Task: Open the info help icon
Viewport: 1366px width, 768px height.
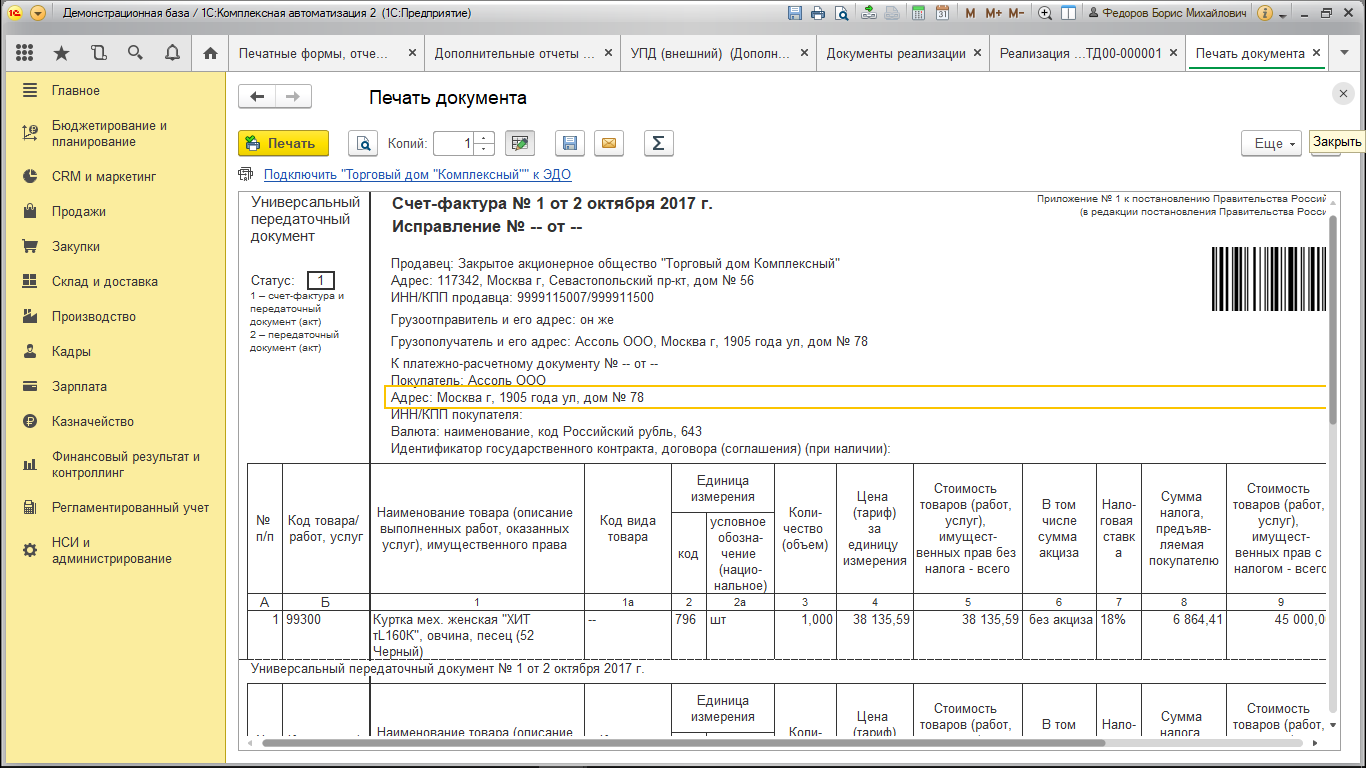Action: click(x=1265, y=13)
